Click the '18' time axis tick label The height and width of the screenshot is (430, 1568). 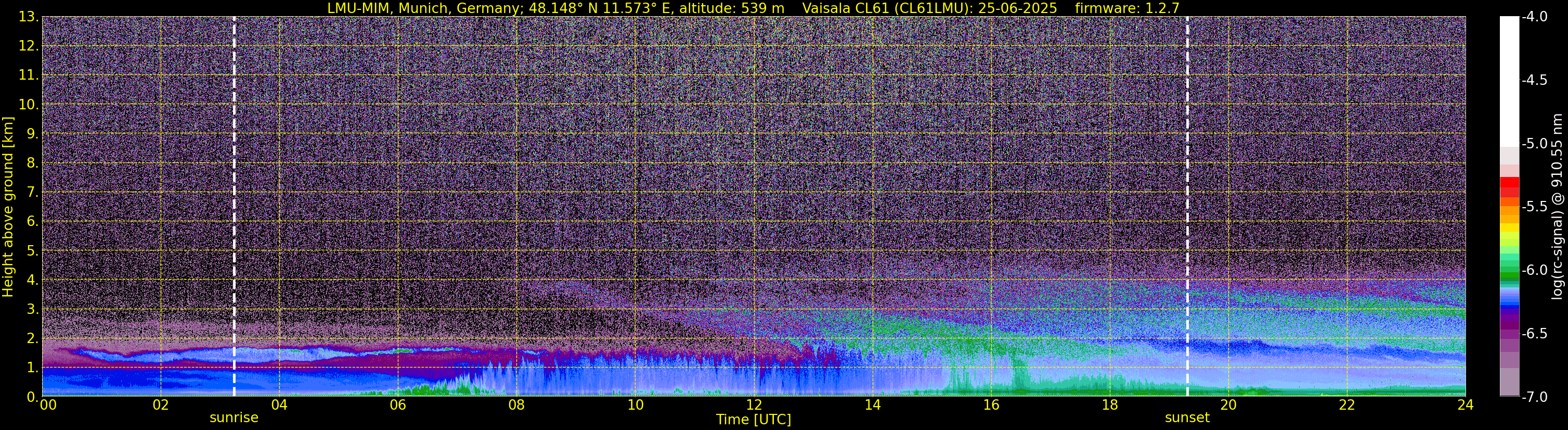(1110, 405)
